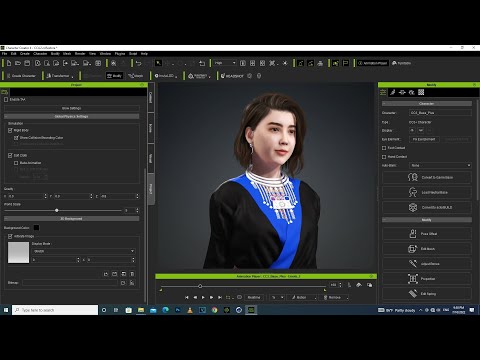
Task: Click the background image gray thumbnail
Action: 18,252
